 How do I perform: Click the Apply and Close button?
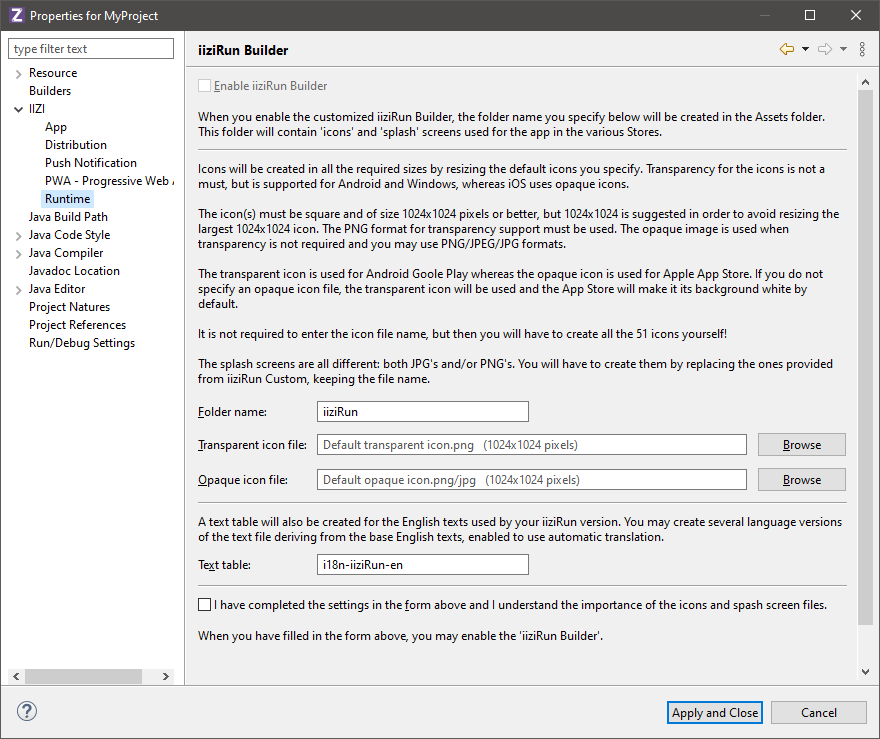(x=715, y=713)
